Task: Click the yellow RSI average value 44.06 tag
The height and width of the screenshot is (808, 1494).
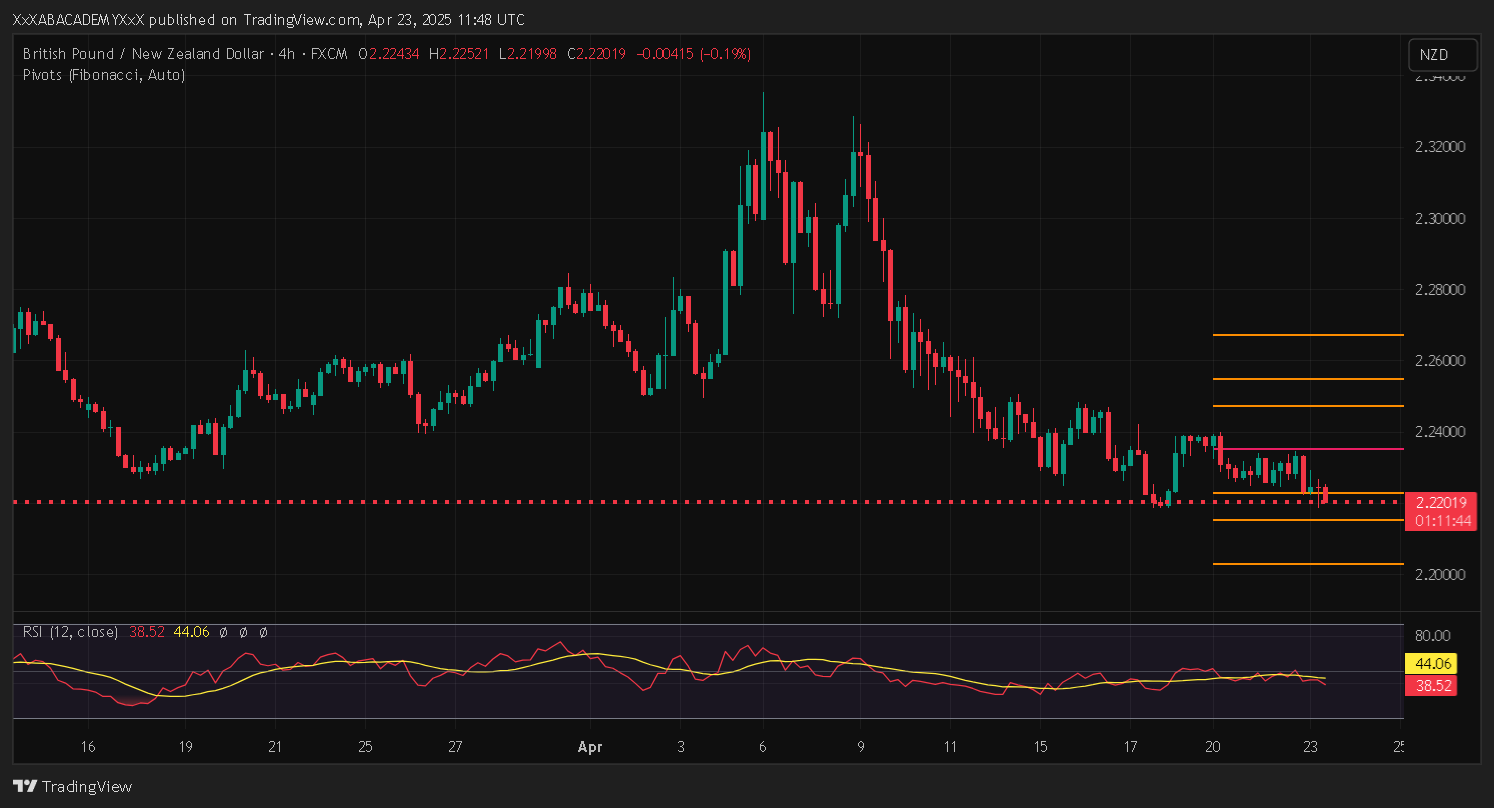Action: click(x=1435, y=663)
